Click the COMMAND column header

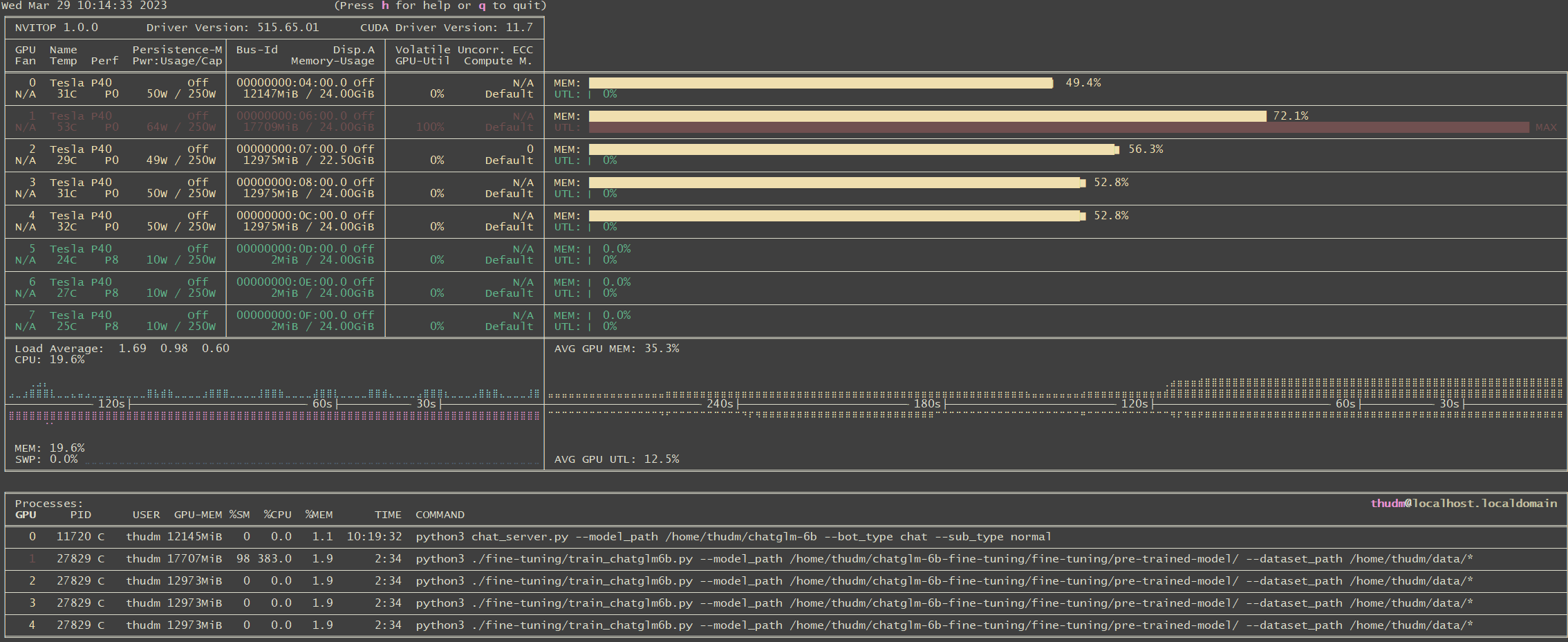440,515
